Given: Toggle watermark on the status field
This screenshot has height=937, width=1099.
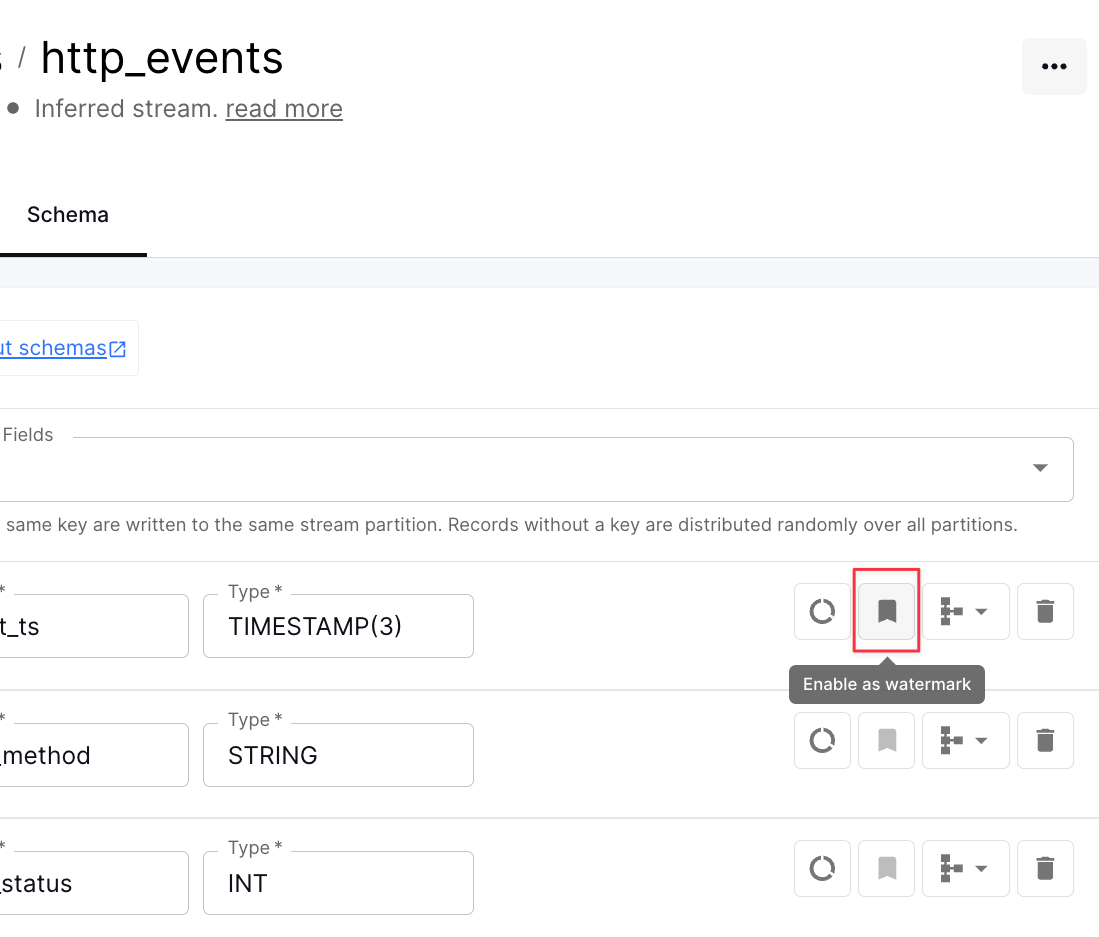Looking at the screenshot, I should click(886, 868).
